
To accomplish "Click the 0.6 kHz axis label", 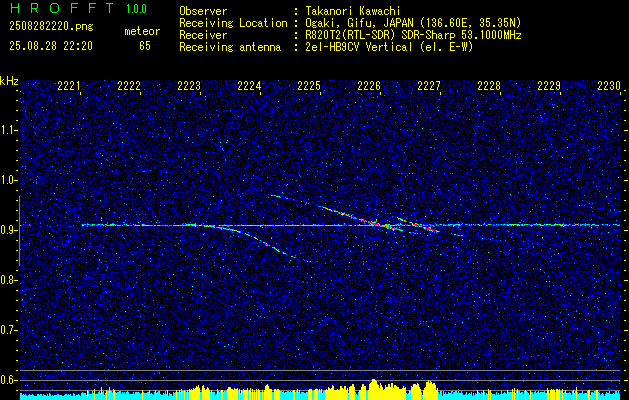I will (x=9, y=380).
